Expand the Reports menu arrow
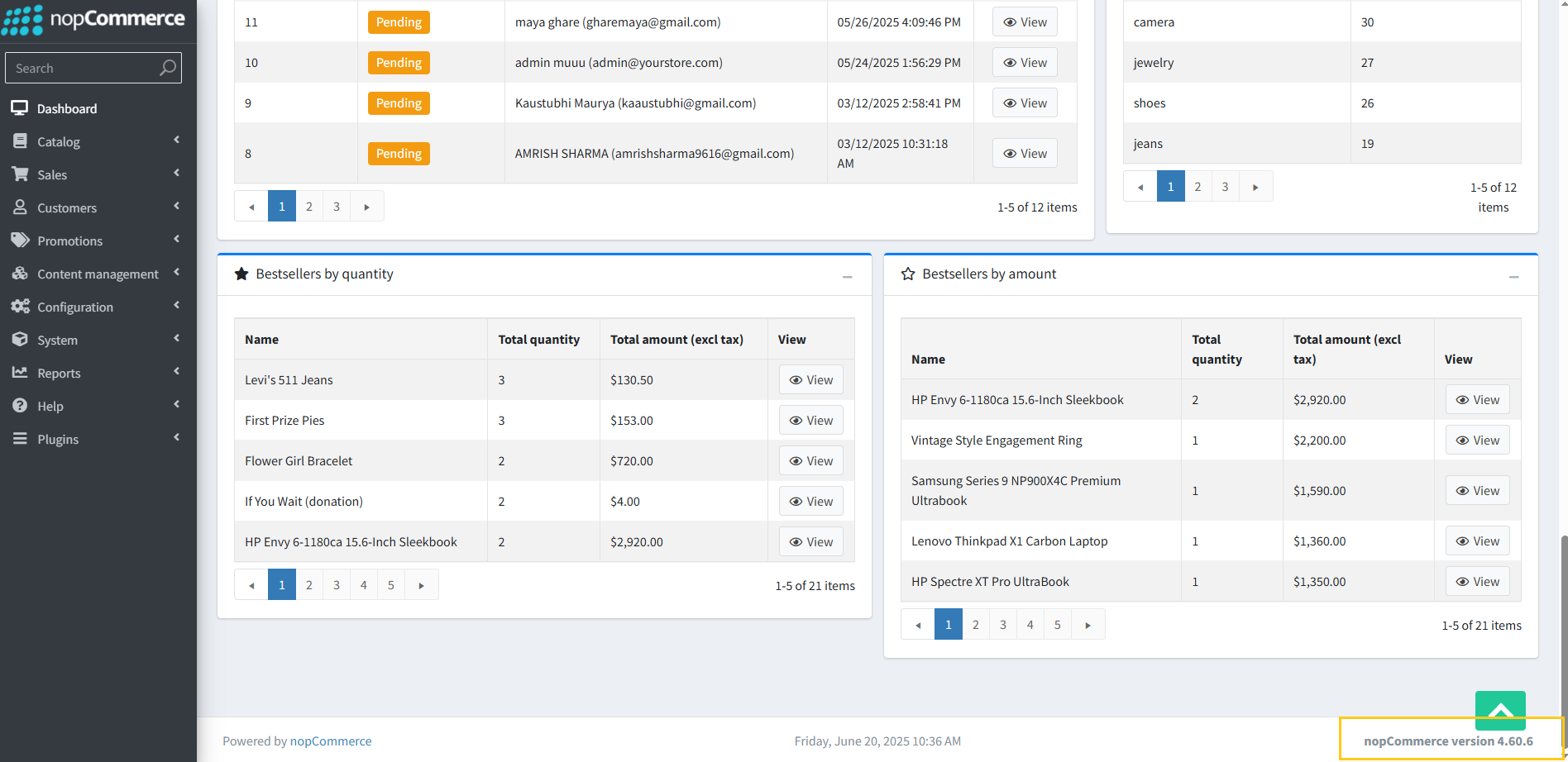The width and height of the screenshot is (1568, 762). 177,372
